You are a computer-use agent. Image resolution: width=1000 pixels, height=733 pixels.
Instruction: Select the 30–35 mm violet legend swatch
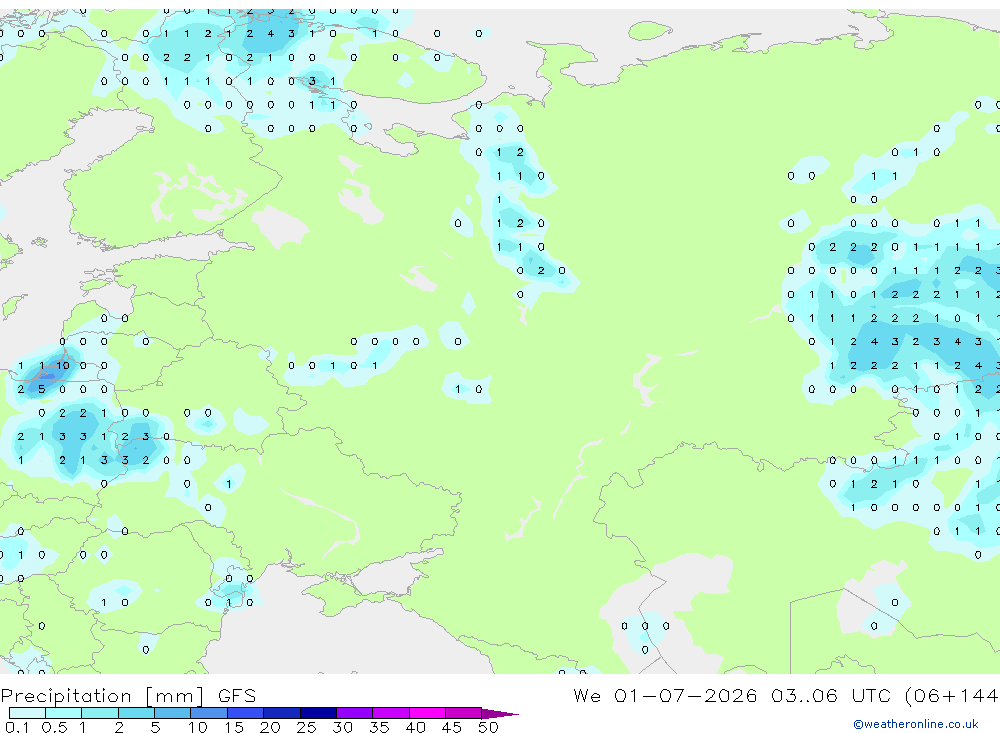click(354, 713)
